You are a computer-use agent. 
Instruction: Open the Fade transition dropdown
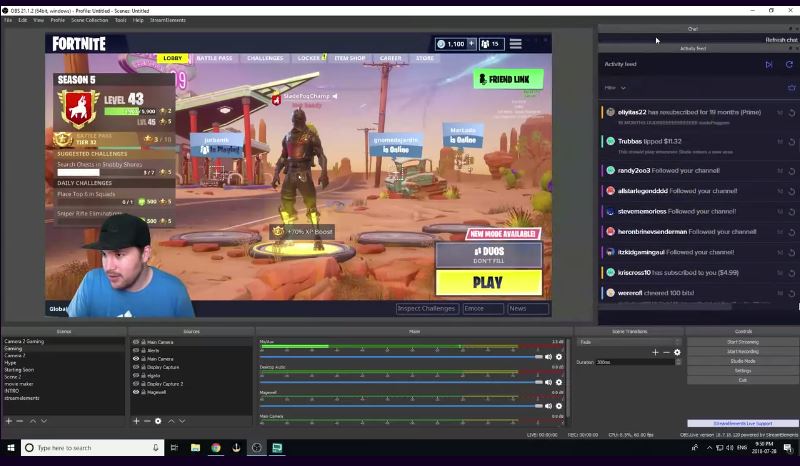pos(629,342)
